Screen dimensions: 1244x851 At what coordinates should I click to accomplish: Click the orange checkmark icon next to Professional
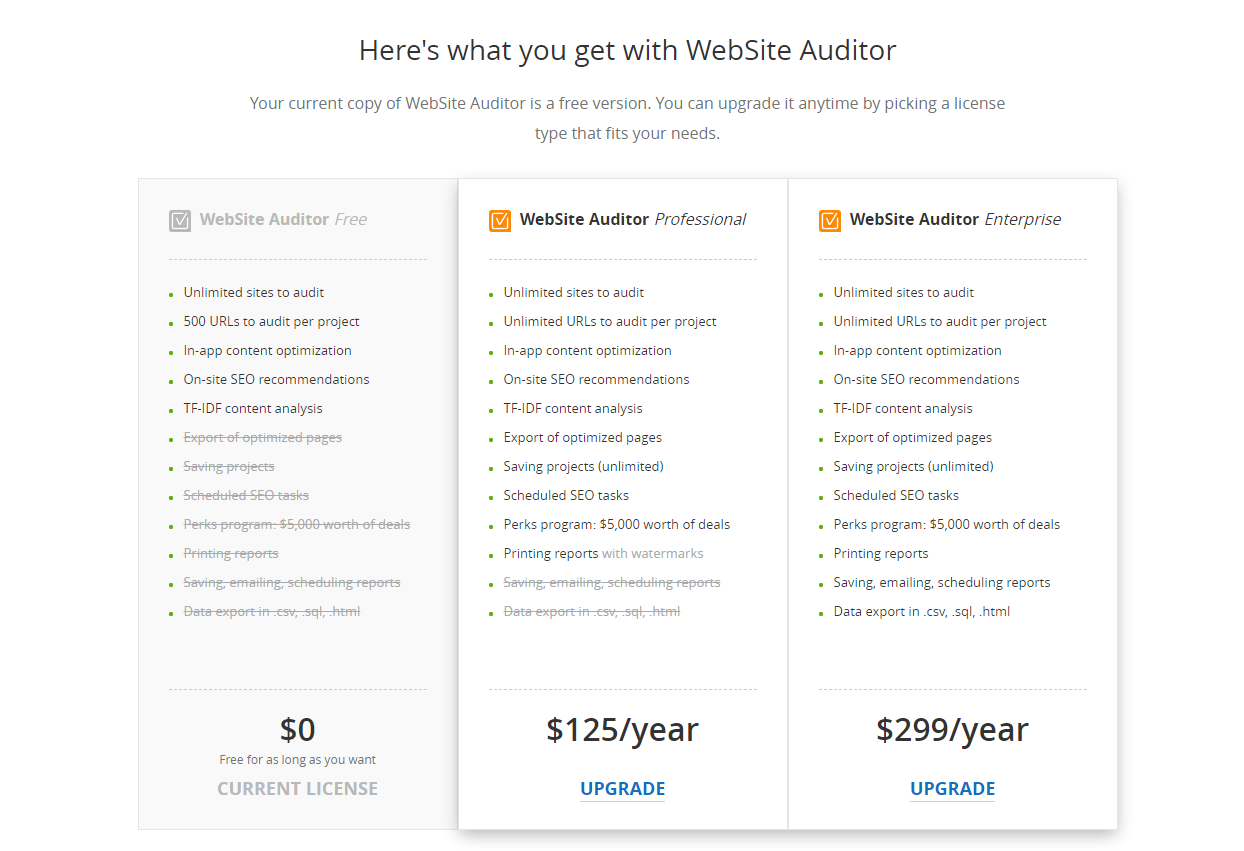pos(500,220)
